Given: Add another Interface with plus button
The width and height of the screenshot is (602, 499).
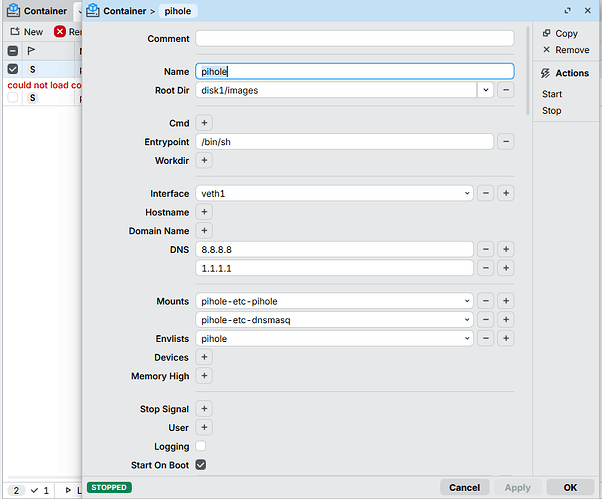Looking at the screenshot, I should point(506,193).
